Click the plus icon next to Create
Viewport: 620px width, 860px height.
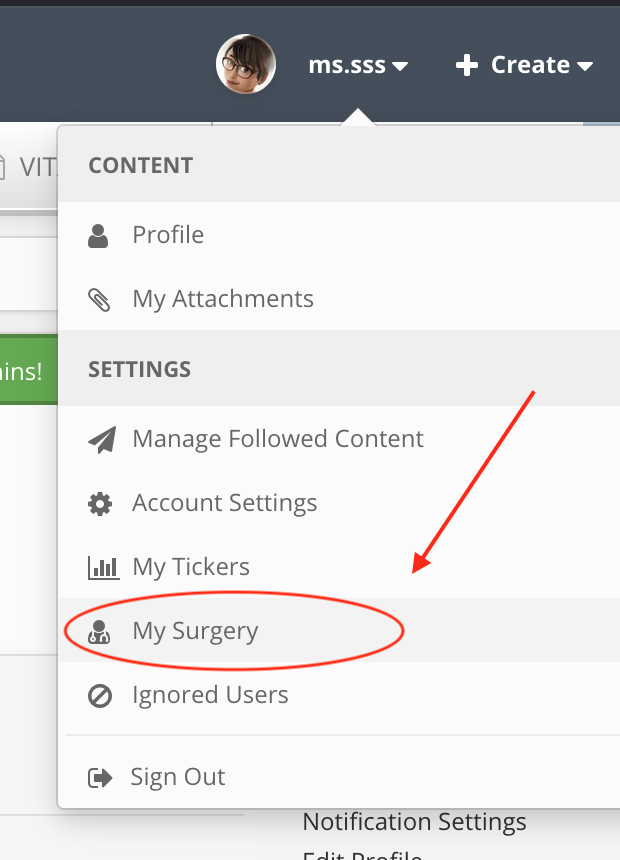[x=466, y=65]
